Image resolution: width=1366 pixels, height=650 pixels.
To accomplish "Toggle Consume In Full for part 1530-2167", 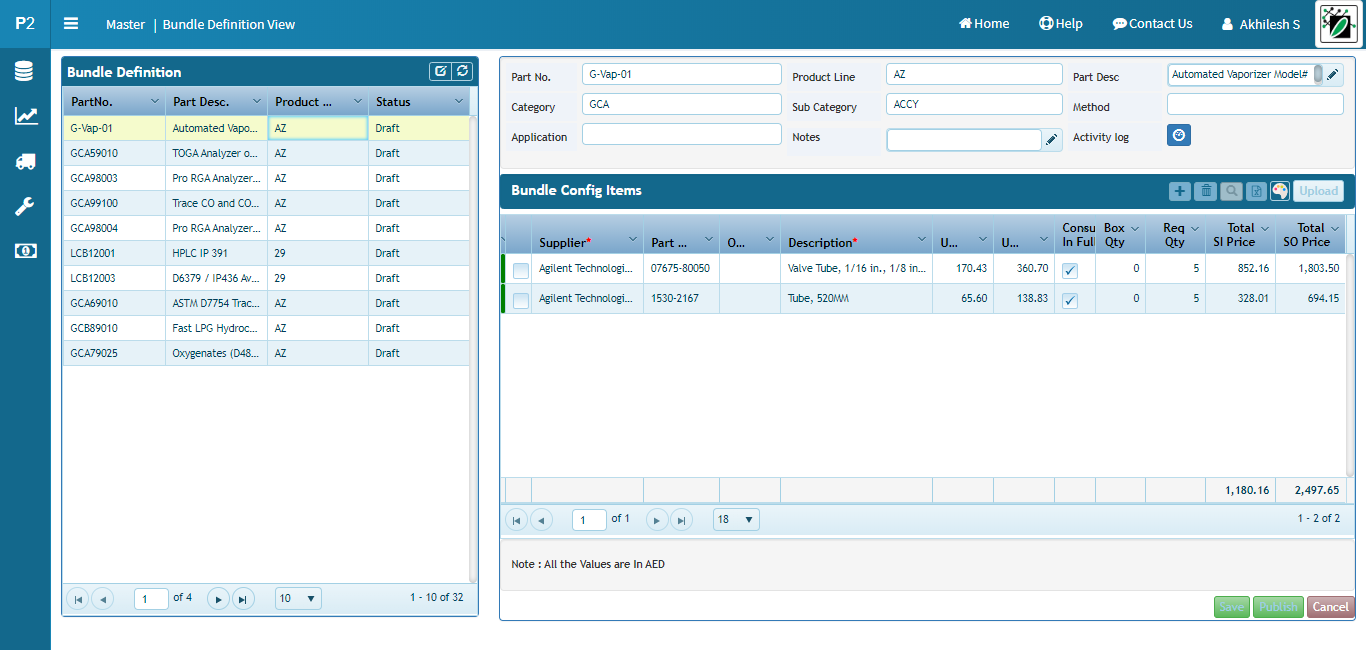I will pyautogui.click(x=1070, y=300).
